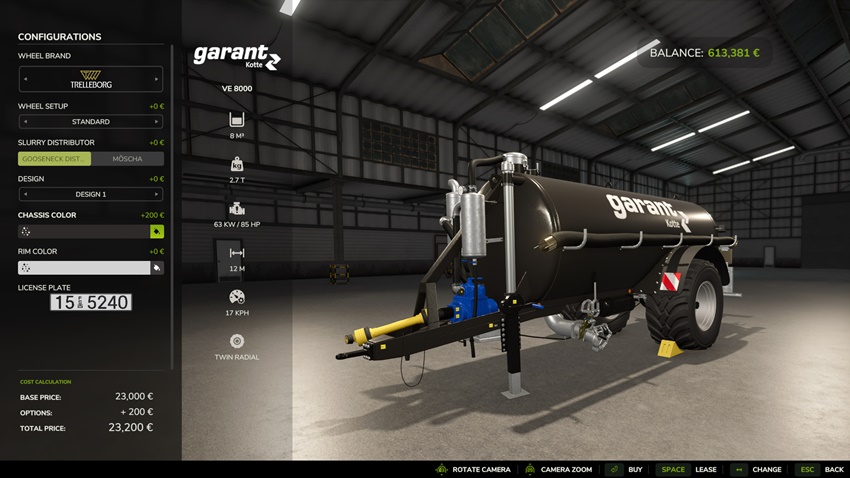Click the Twin Radial tire icon
Image resolution: width=850 pixels, height=478 pixels.
click(x=236, y=341)
